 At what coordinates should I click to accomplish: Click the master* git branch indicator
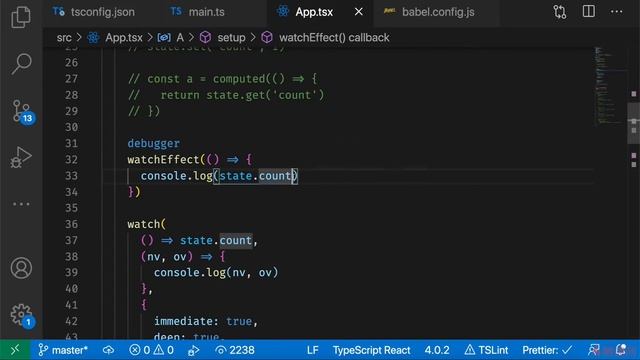pyautogui.click(x=63, y=350)
